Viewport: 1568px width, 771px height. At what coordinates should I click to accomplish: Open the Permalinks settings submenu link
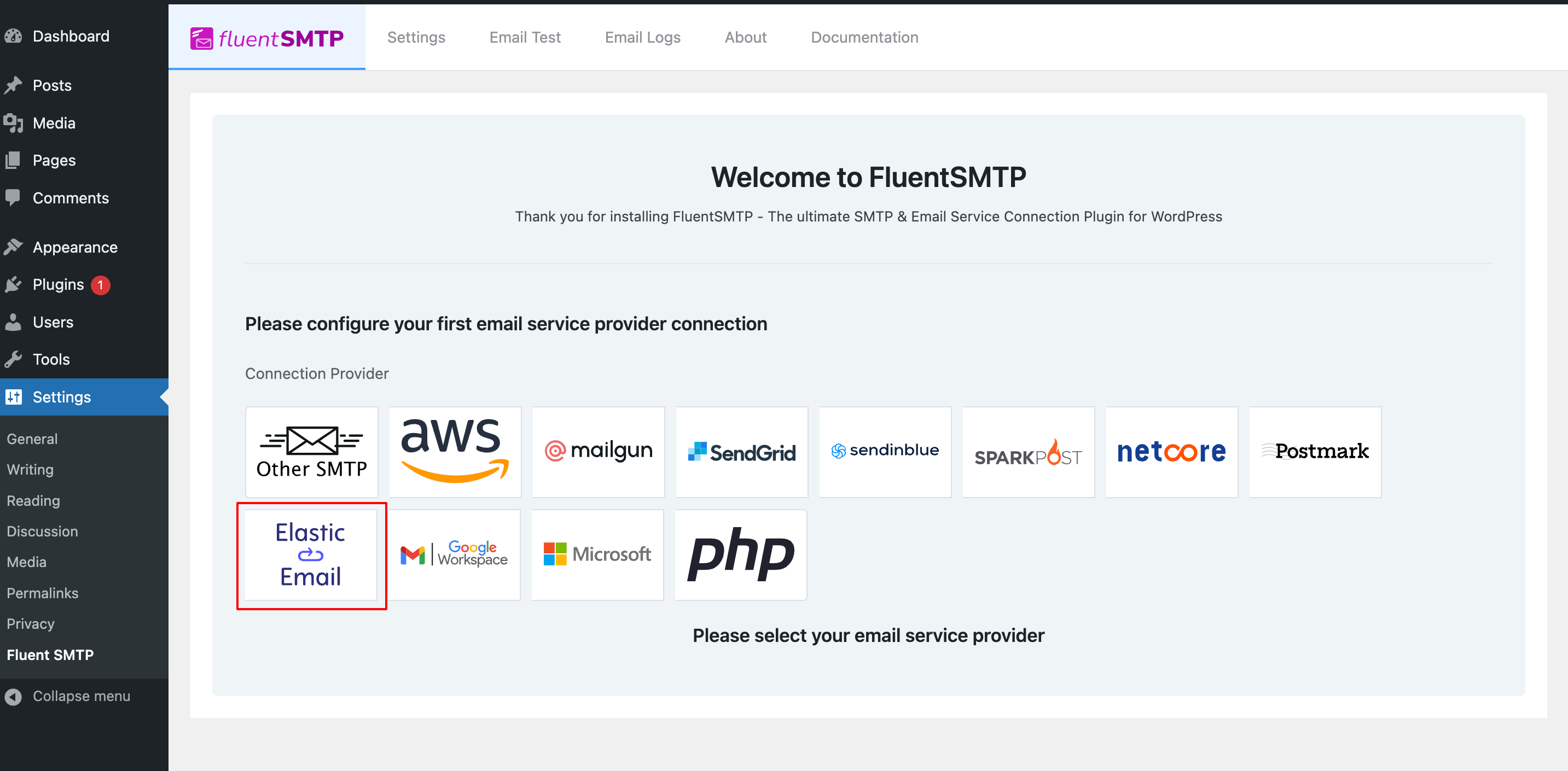[43, 593]
